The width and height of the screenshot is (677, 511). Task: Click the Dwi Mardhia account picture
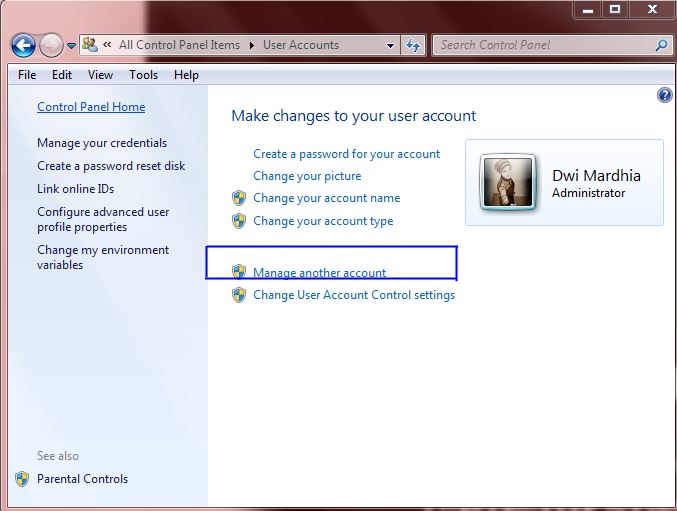pos(508,182)
